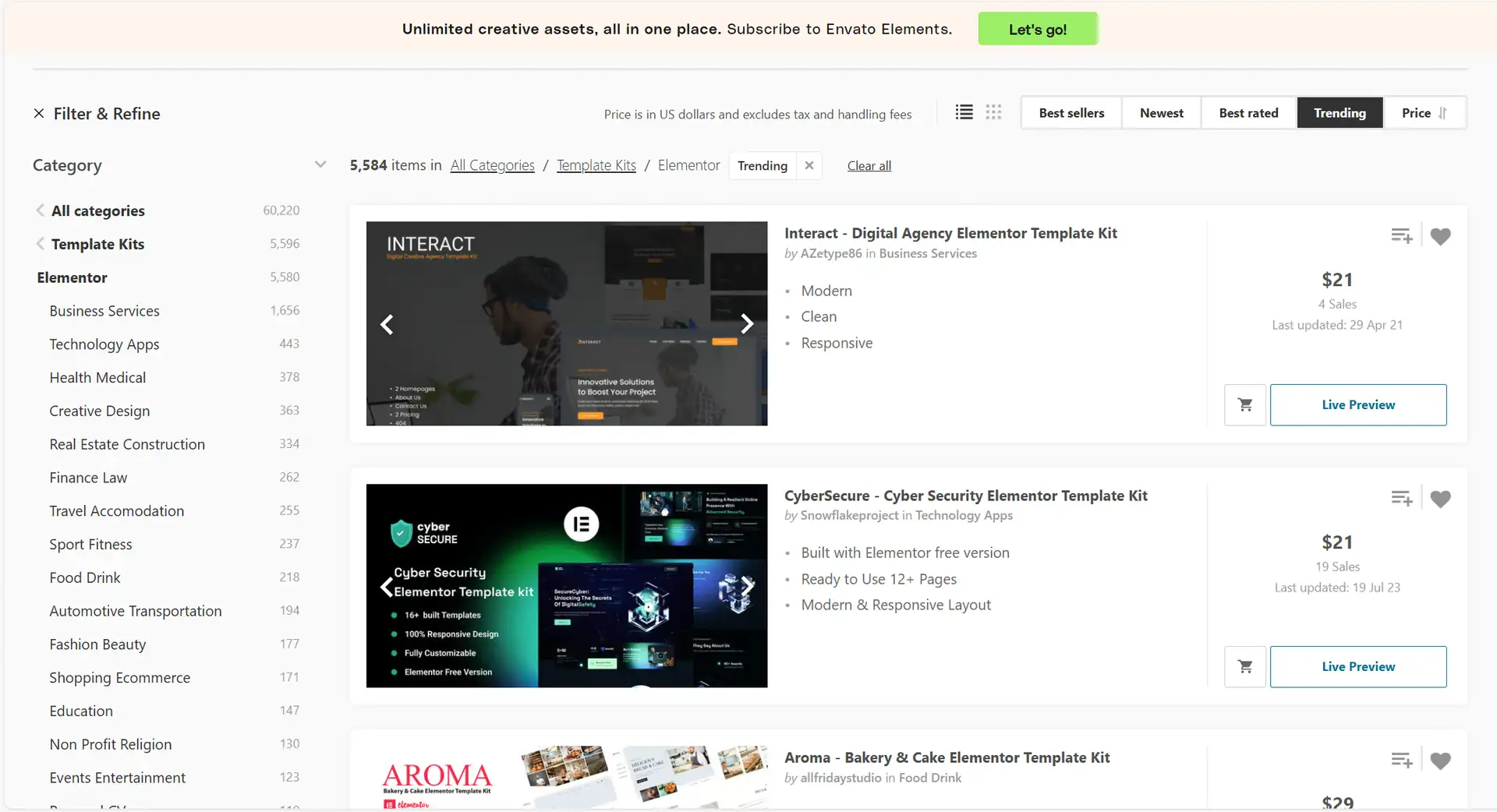Viewport: 1497px width, 812px height.
Task: Show previous image of CyberSecure preview
Action: 387,586
